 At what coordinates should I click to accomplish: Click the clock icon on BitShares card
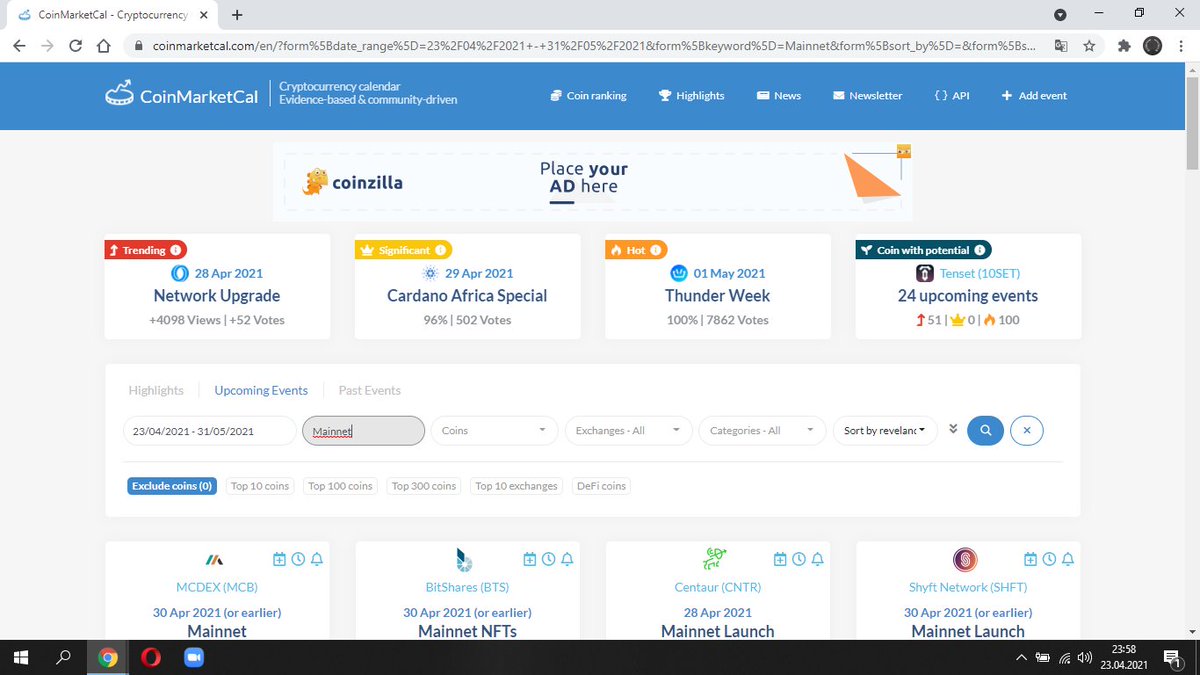click(548, 559)
